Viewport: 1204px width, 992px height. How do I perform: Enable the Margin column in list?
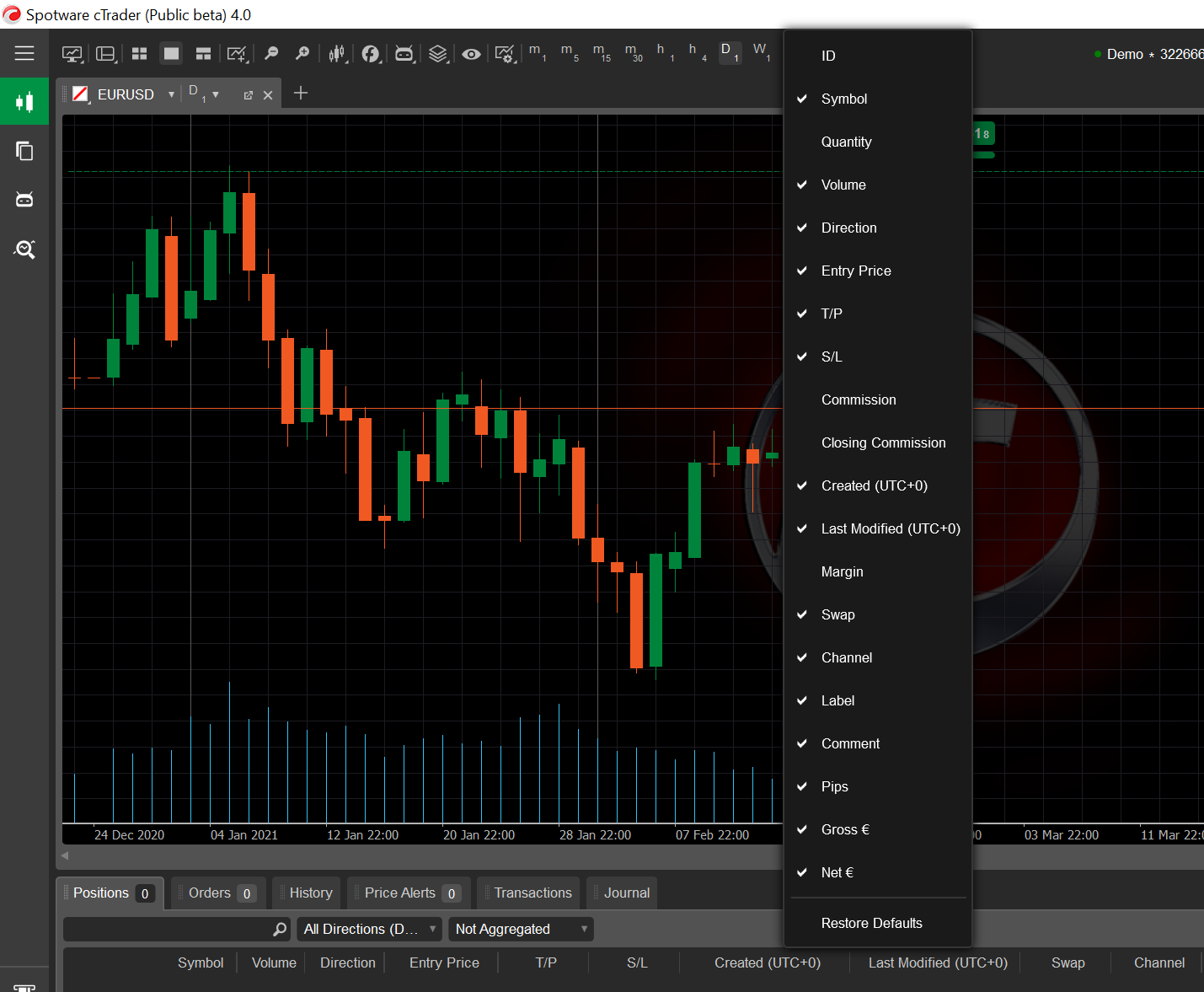(842, 571)
